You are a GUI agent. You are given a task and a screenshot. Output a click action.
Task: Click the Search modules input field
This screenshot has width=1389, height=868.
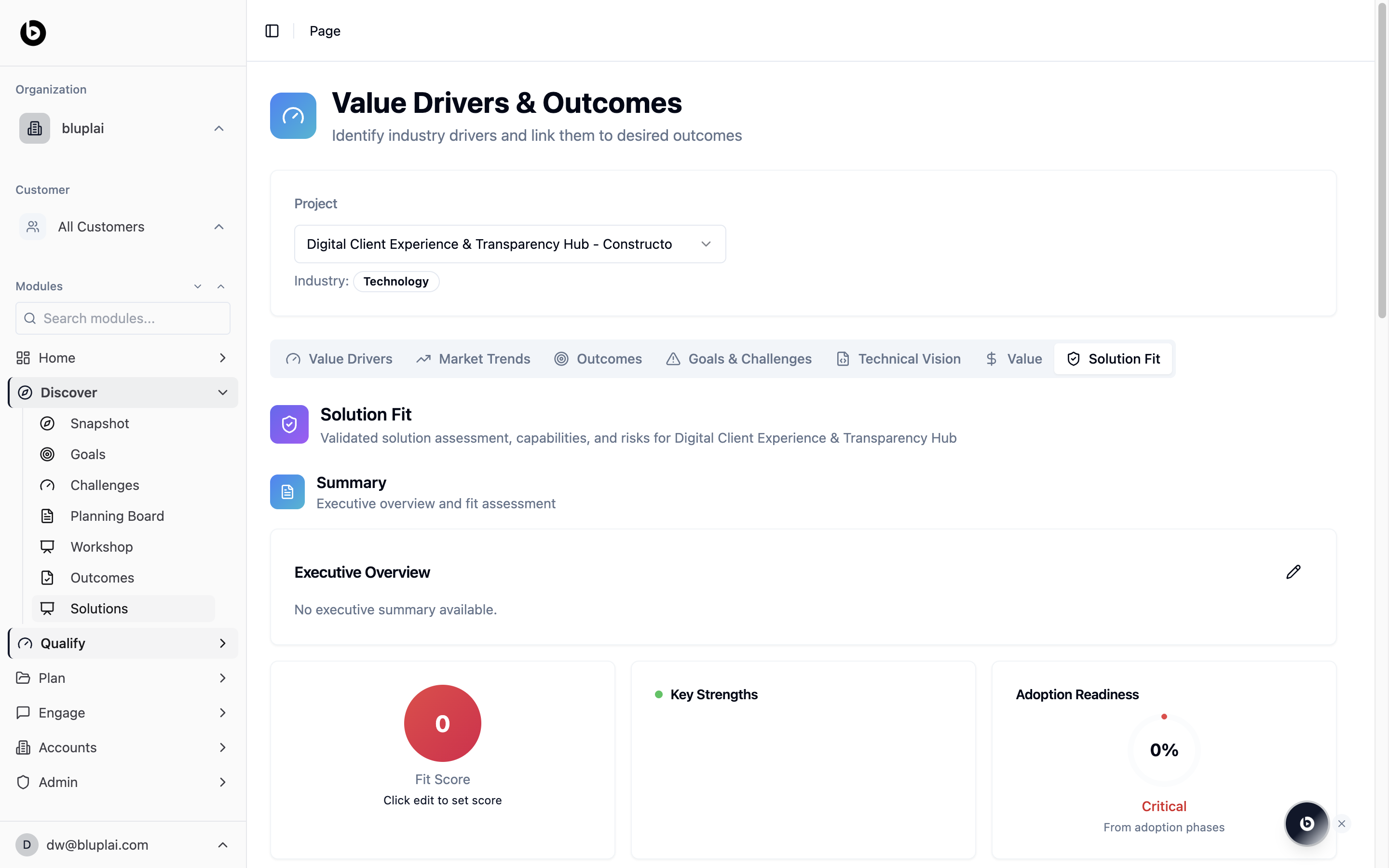pos(123,318)
